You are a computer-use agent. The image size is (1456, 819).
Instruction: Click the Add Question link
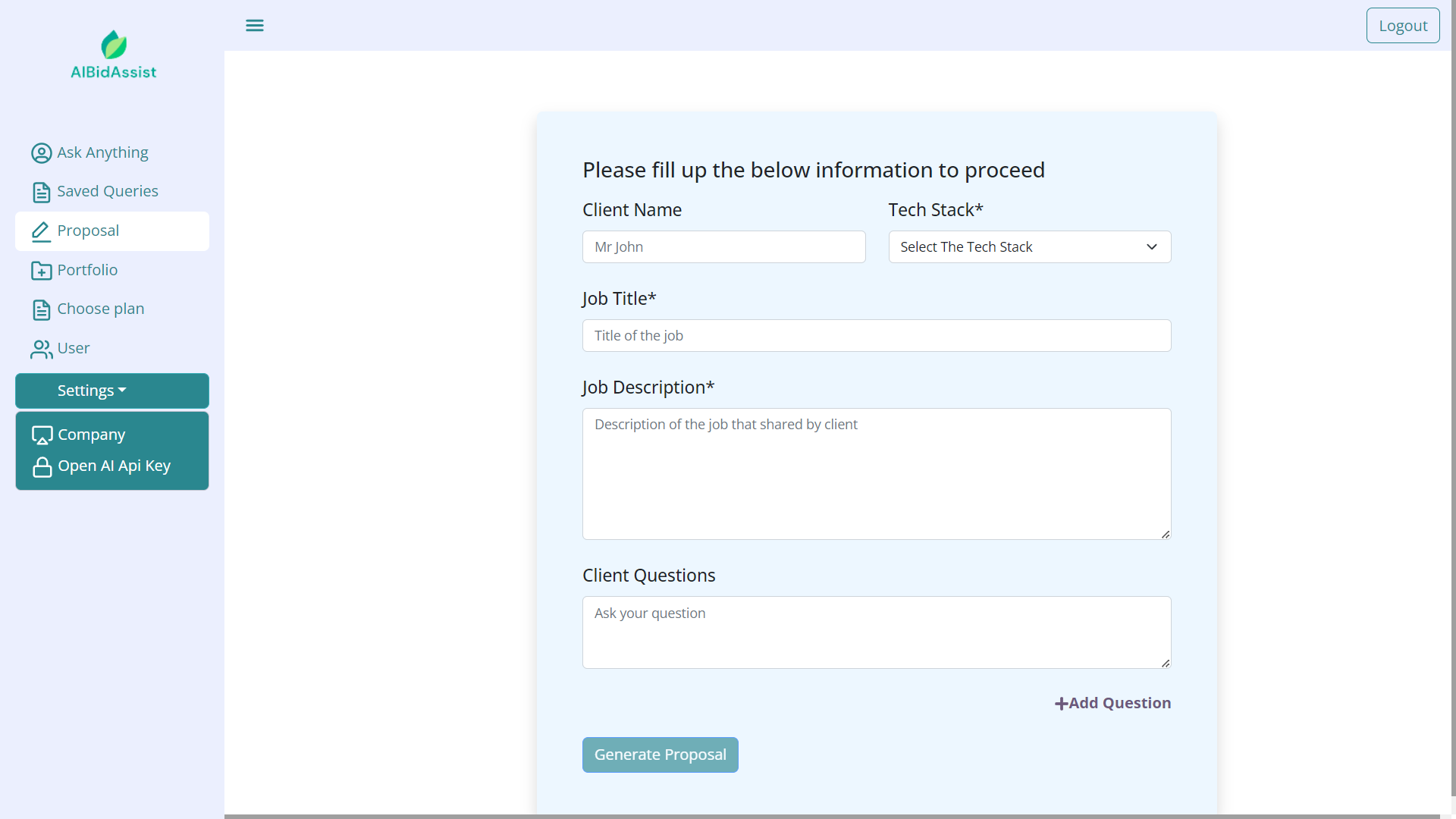[x=1112, y=703]
